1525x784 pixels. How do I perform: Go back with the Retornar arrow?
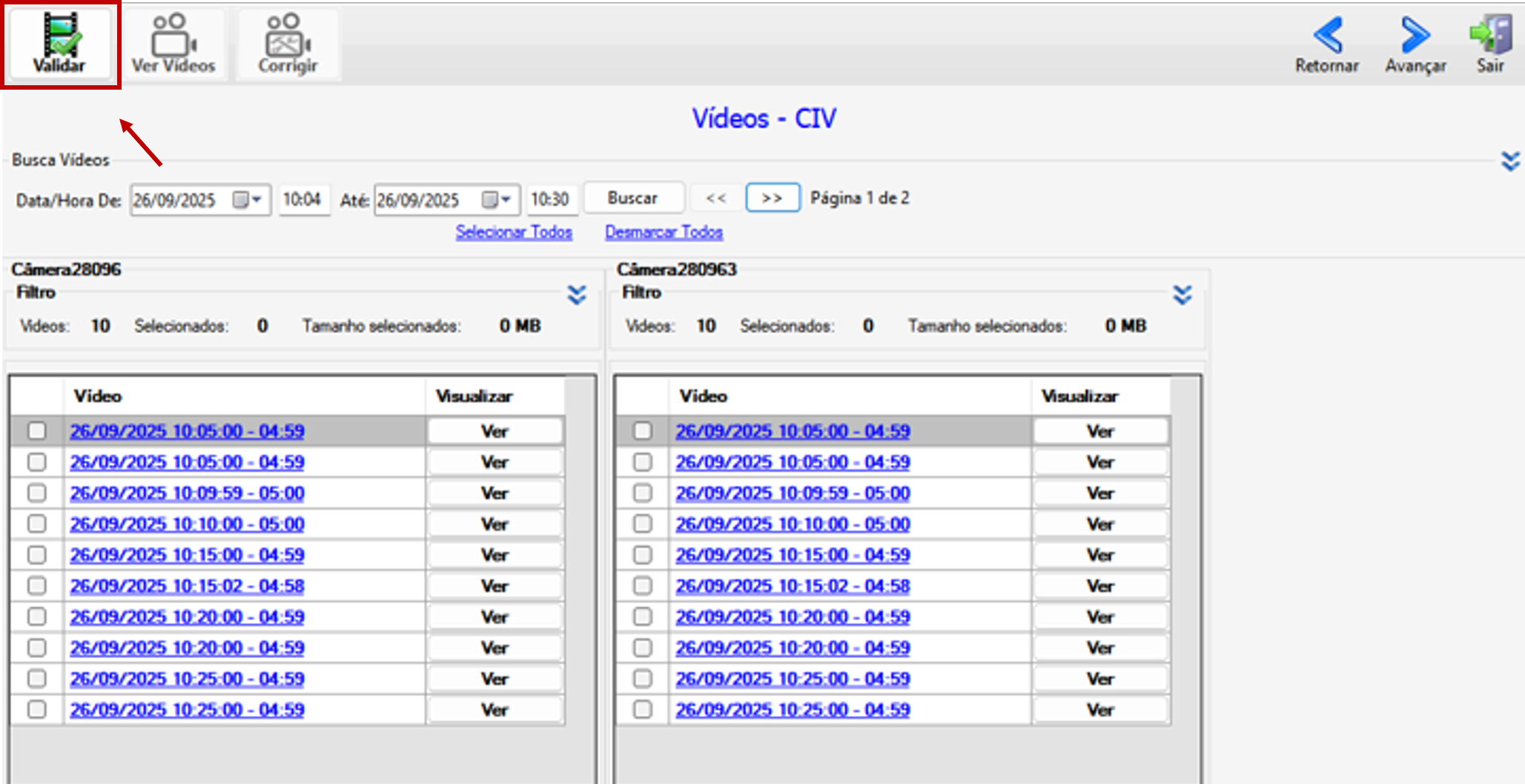(x=1327, y=35)
